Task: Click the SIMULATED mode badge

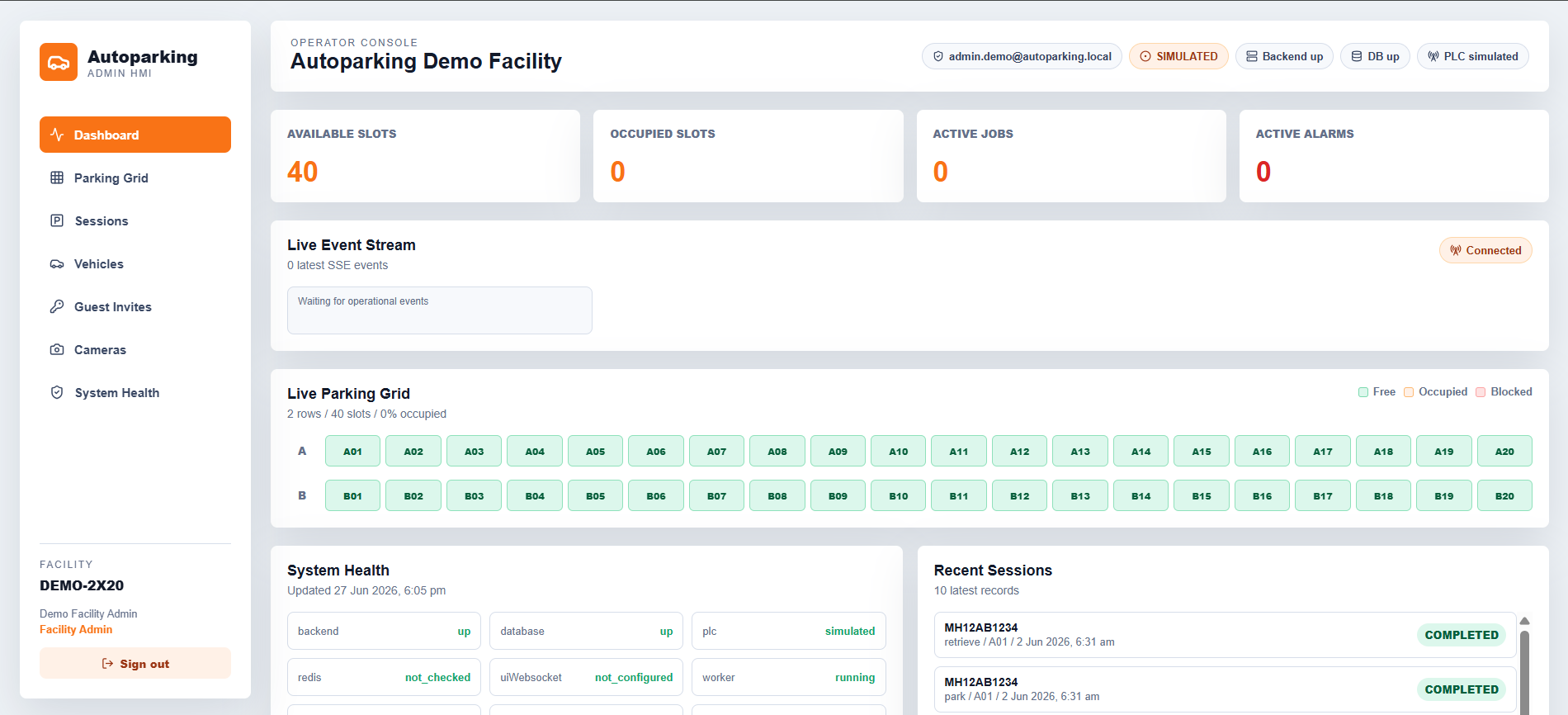Action: coord(1178,56)
